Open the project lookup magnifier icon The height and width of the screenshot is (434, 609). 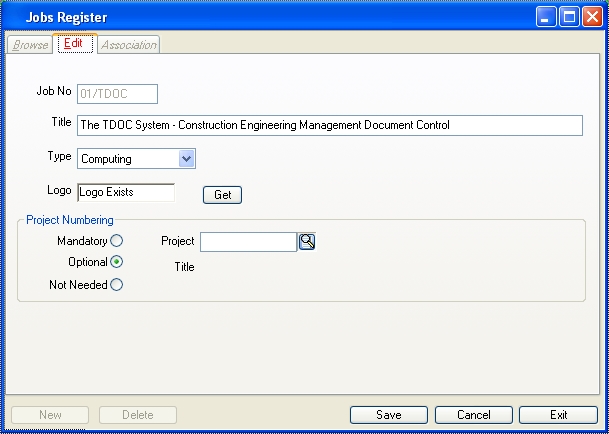[307, 242]
